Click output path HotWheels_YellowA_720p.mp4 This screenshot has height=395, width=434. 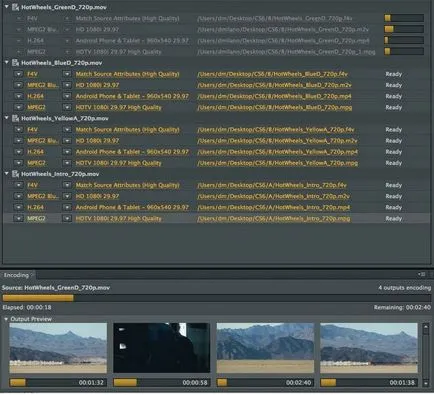point(277,152)
